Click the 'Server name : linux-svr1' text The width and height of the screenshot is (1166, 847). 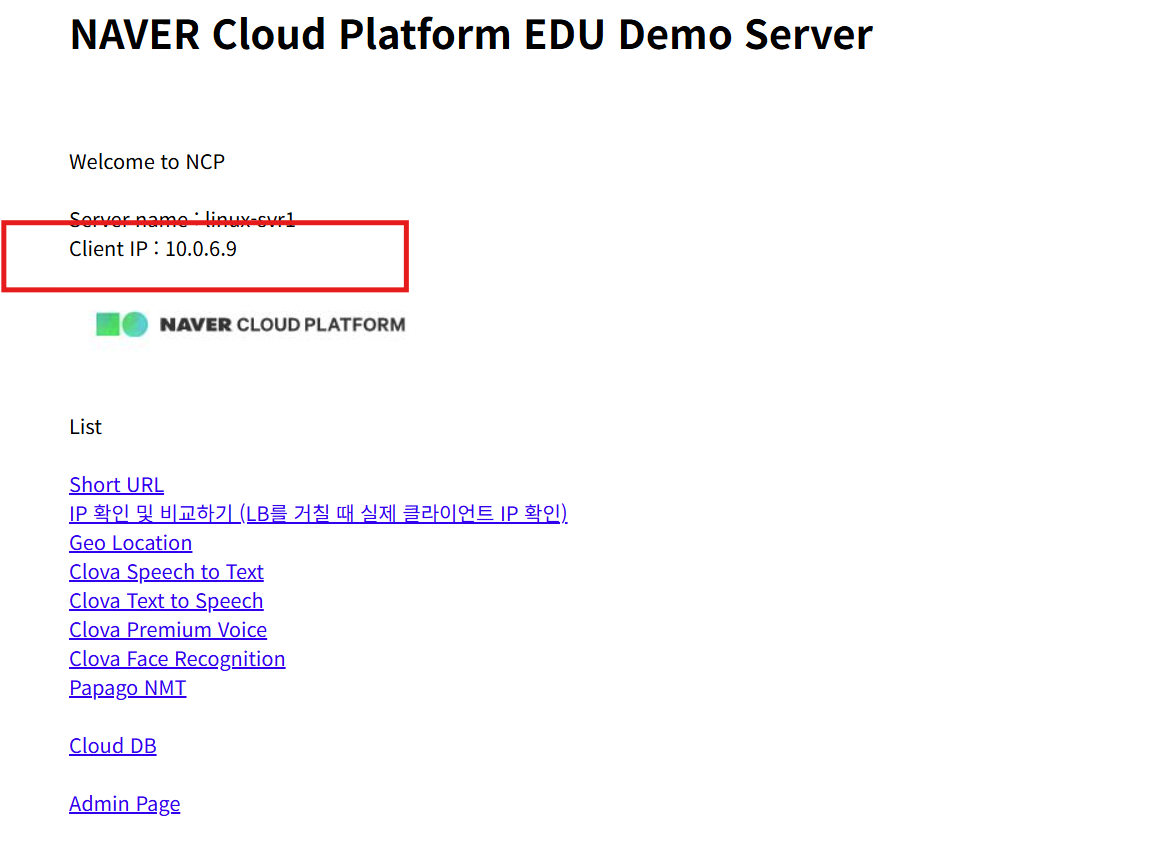[182, 219]
